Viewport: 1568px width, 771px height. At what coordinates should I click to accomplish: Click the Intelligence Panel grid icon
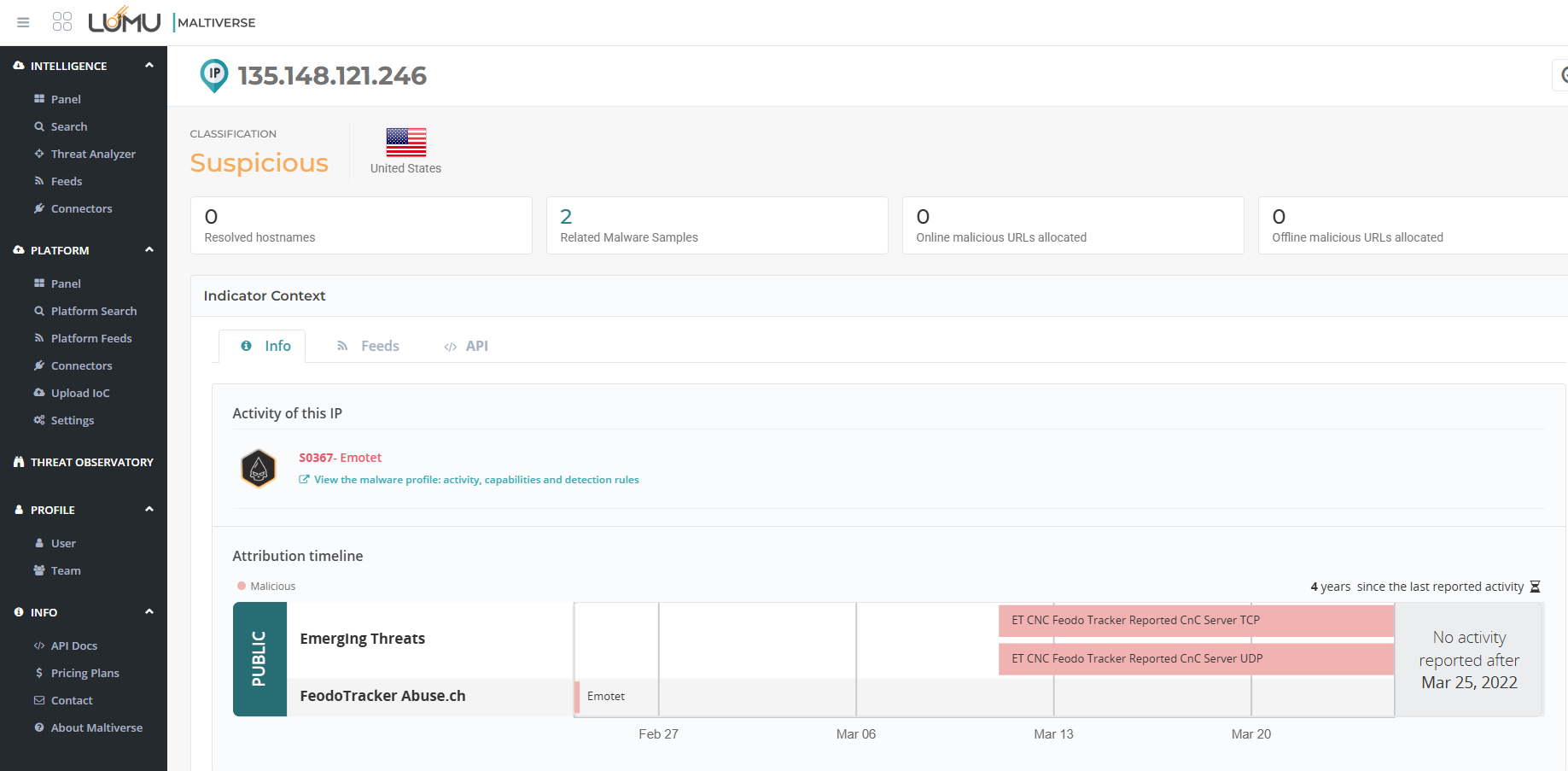tap(39, 99)
